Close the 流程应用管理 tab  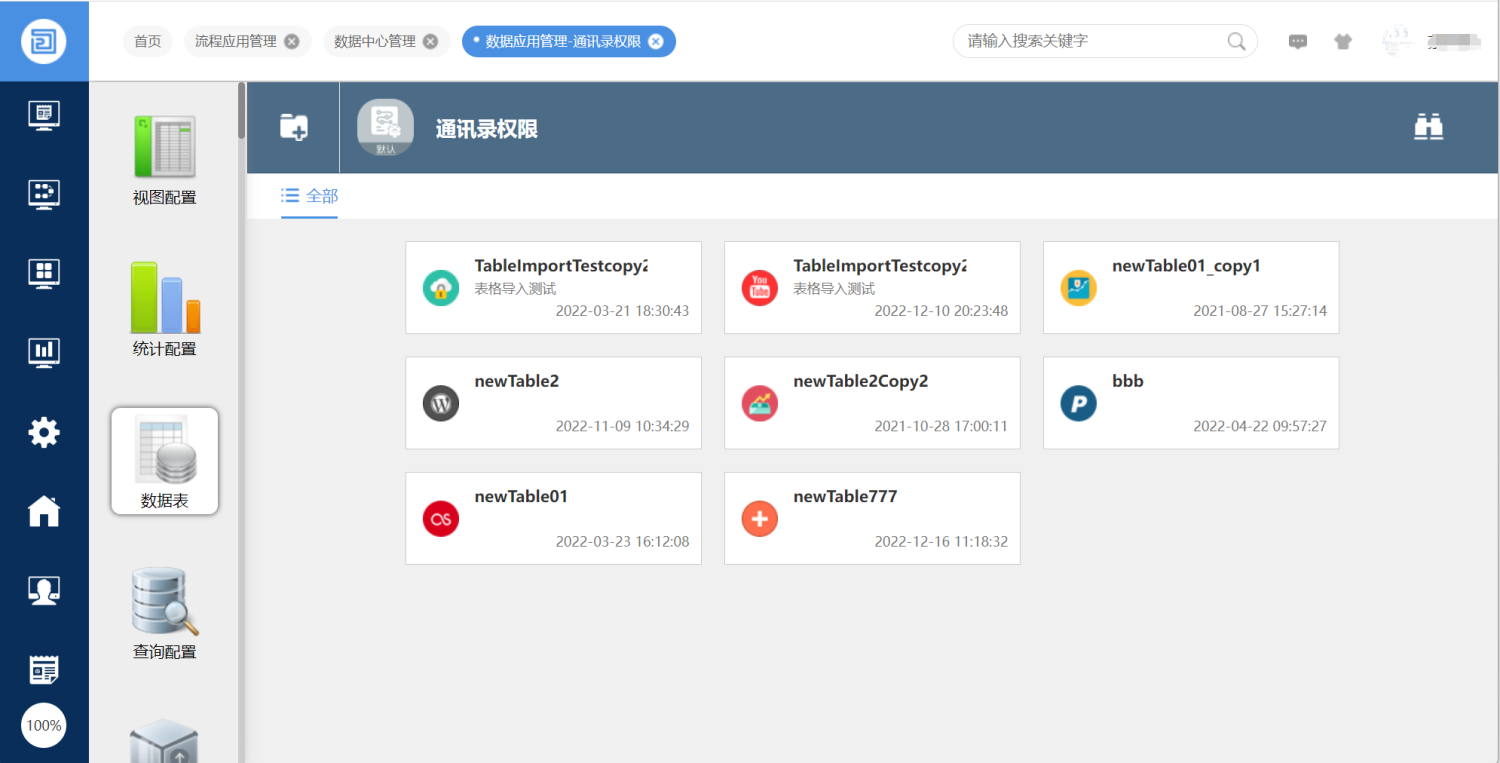coord(291,41)
